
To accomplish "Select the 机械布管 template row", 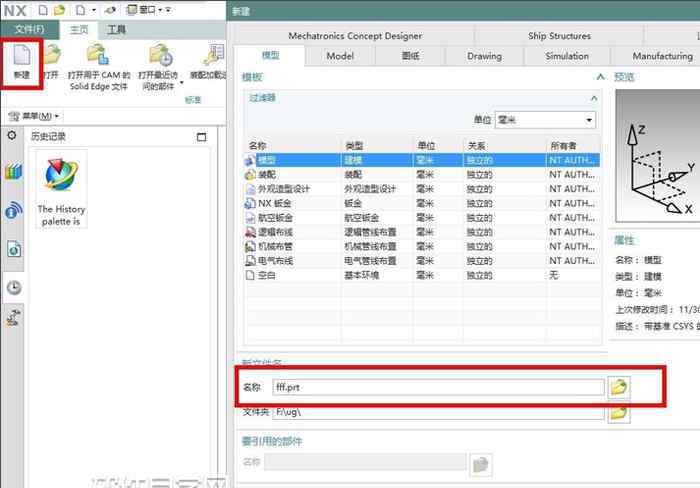I will 422,246.
